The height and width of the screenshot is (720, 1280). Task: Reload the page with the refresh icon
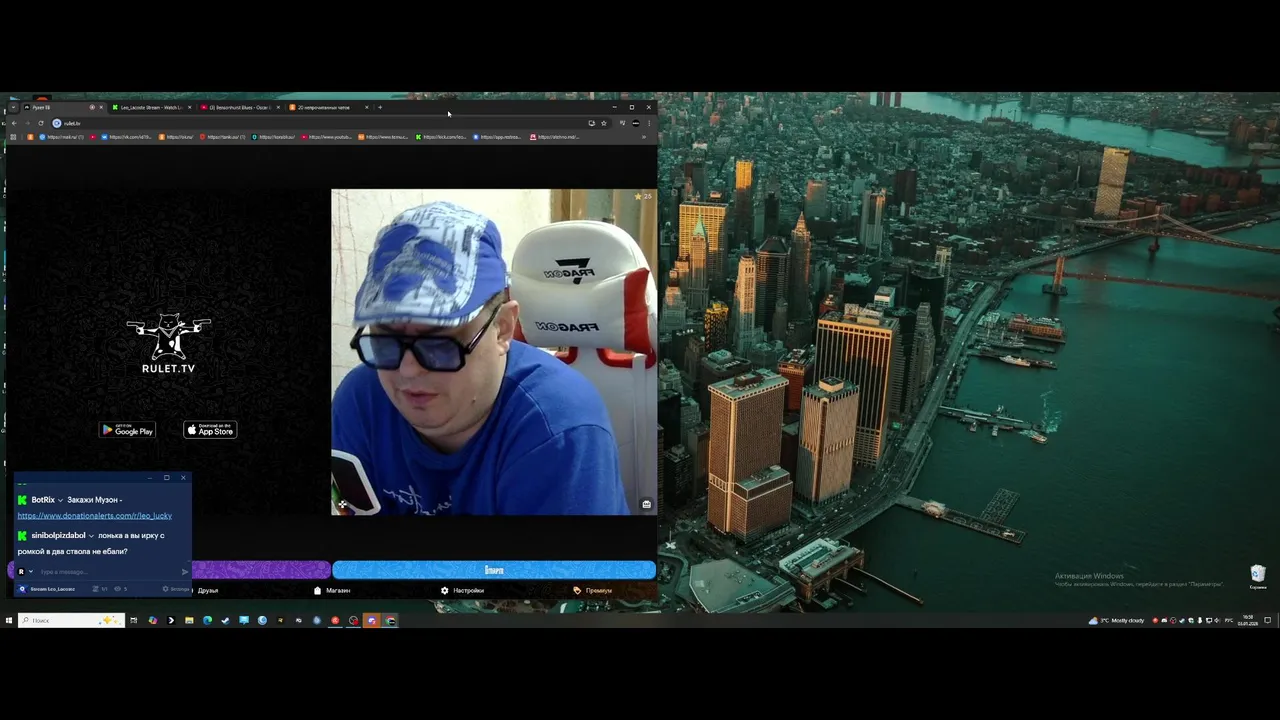[41, 123]
